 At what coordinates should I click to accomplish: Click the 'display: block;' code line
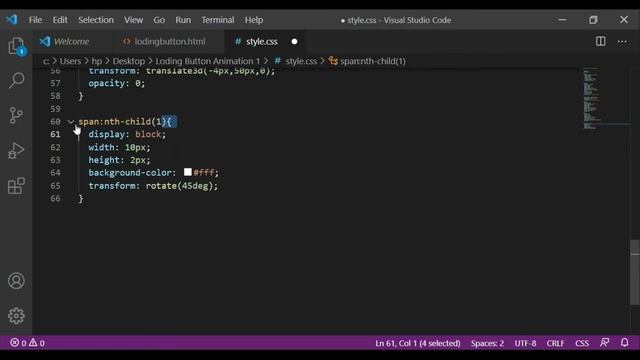127,134
